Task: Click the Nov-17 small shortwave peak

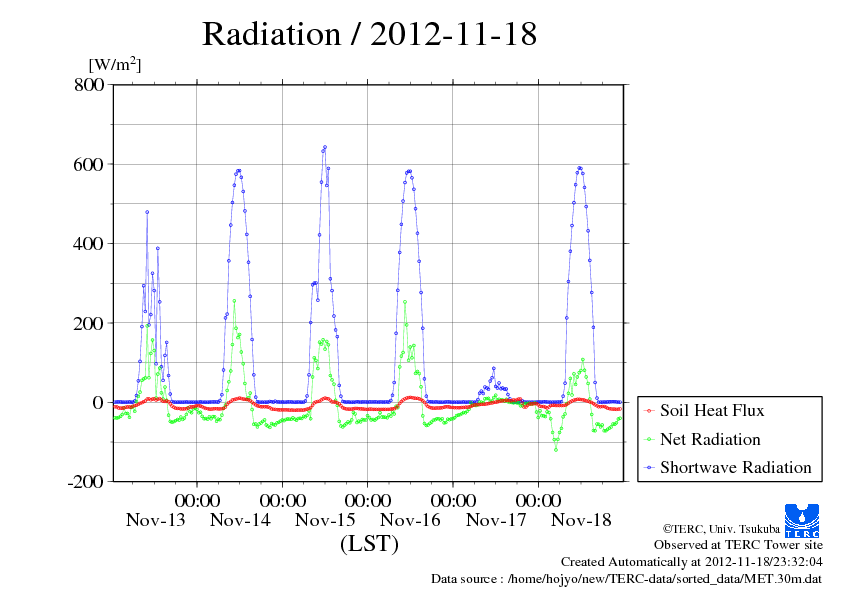Action: (x=493, y=368)
